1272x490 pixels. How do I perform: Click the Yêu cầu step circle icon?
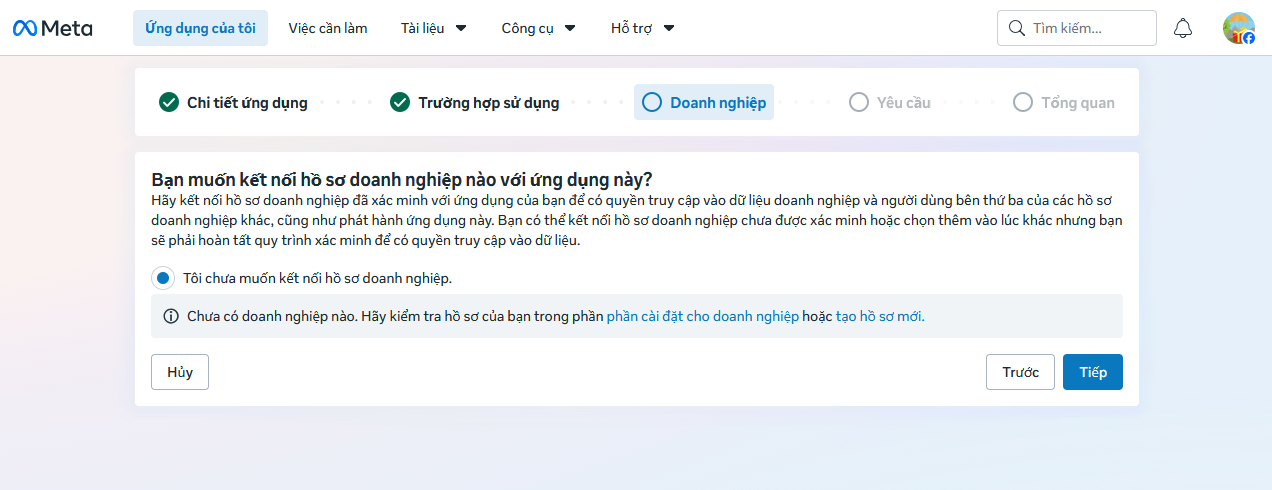(x=858, y=102)
